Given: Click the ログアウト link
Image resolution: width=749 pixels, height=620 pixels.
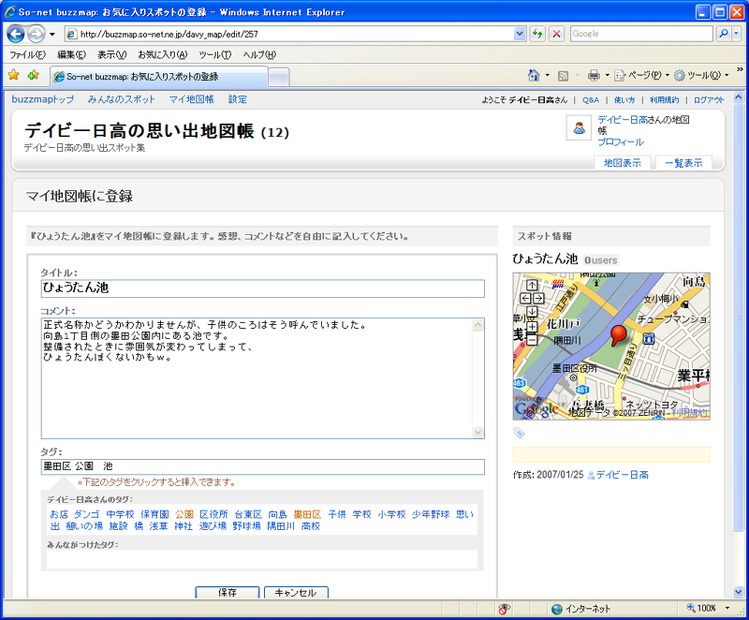Looking at the screenshot, I should 709,100.
